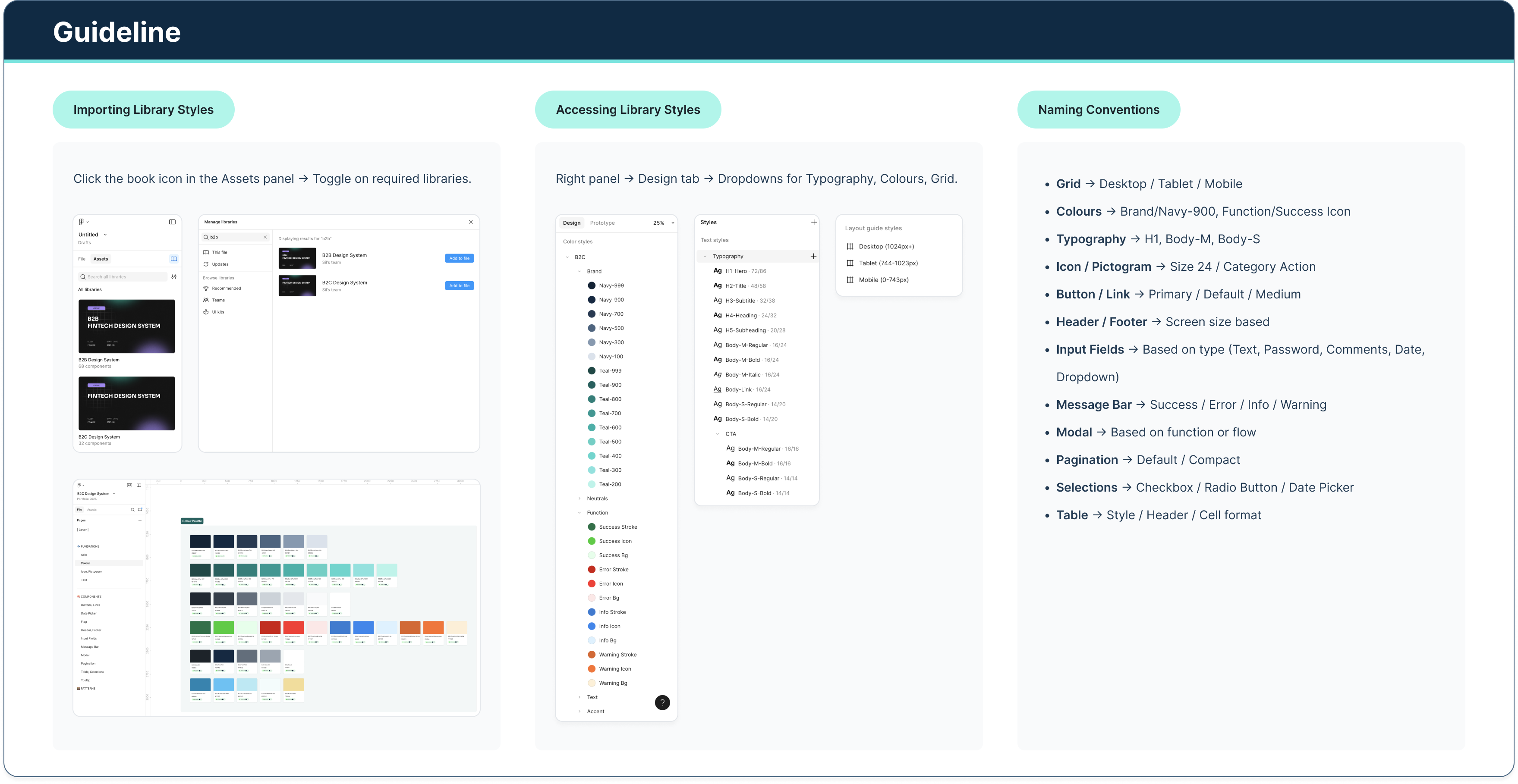Collapse the B2C color styles group
The image size is (1518, 784).
click(x=567, y=257)
